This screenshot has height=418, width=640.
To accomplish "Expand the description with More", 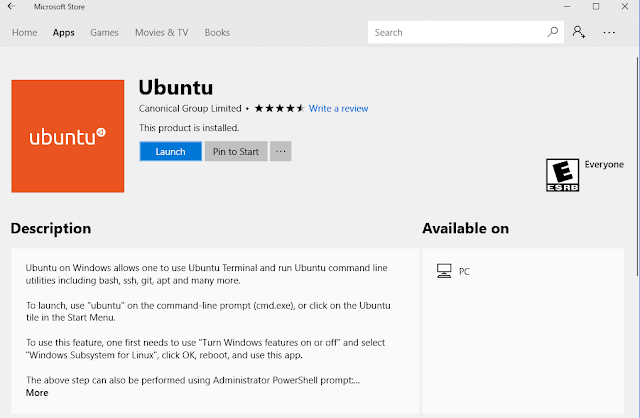I will (x=37, y=393).
